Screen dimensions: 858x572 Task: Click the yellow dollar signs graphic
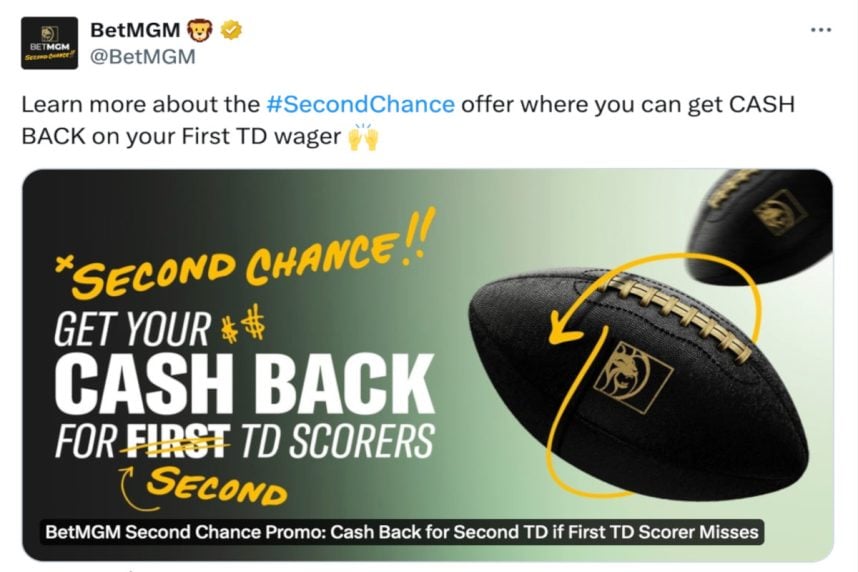(243, 325)
